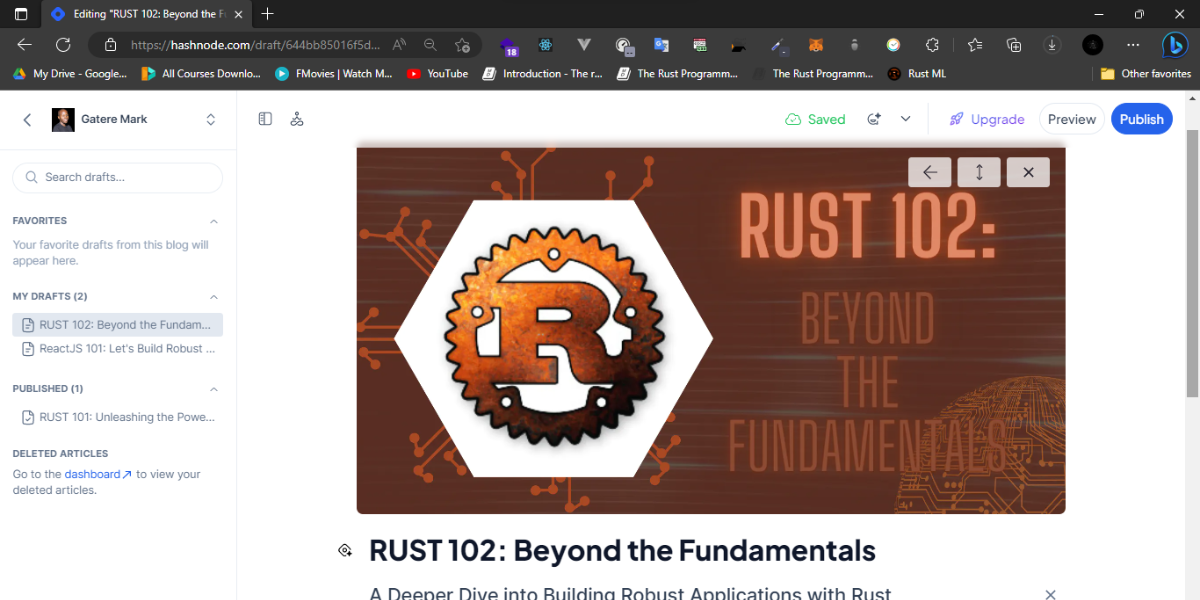Collapse the My Drafts section
Image resolution: width=1200 pixels, height=600 pixels.
[x=213, y=297]
